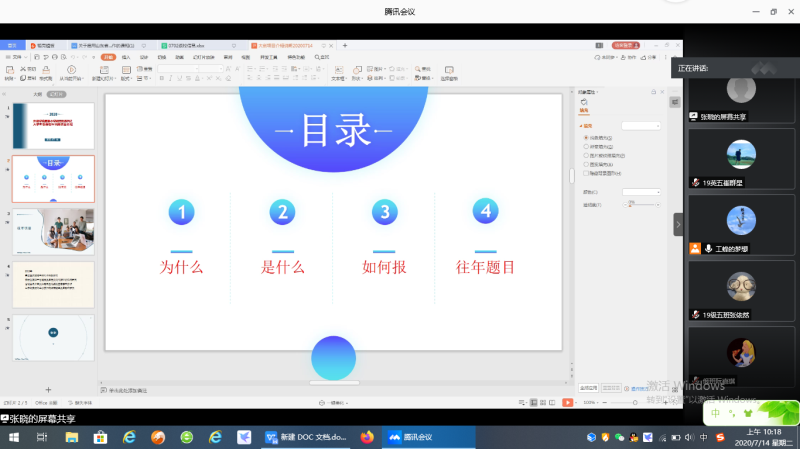Image resolution: width=800 pixels, height=449 pixels.
Task: Click the new tab plus icon in WPS
Action: 345,45
